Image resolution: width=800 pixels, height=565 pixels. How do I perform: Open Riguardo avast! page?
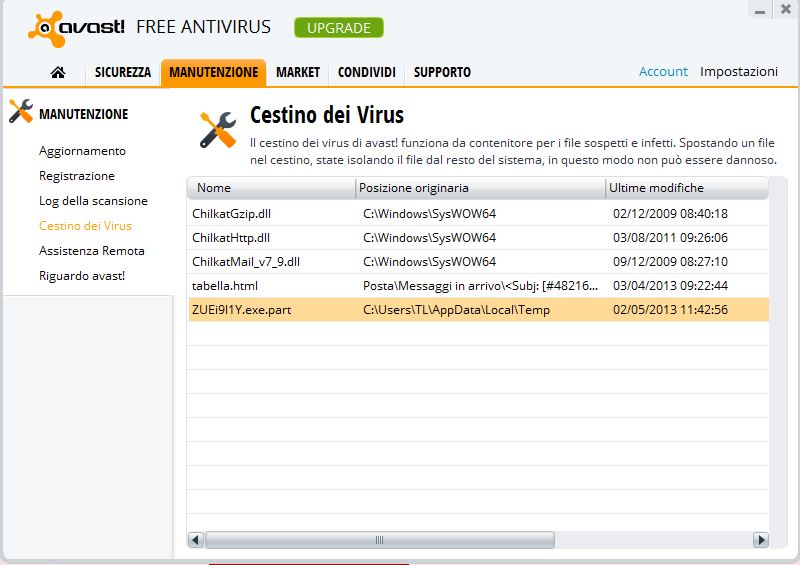82,276
